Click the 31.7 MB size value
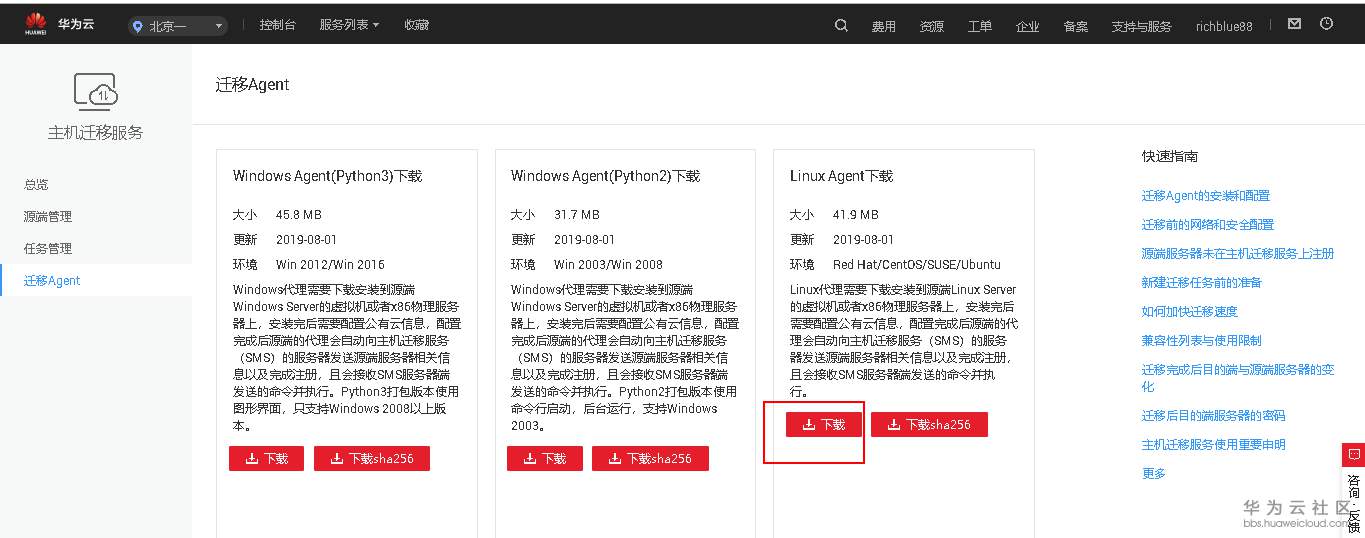The height and width of the screenshot is (538, 1365). click(577, 215)
